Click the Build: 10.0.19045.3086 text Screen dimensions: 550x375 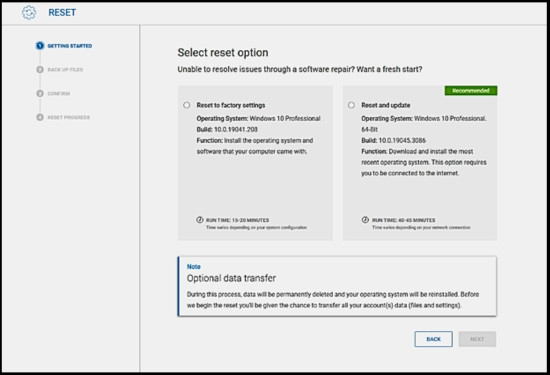pos(394,140)
